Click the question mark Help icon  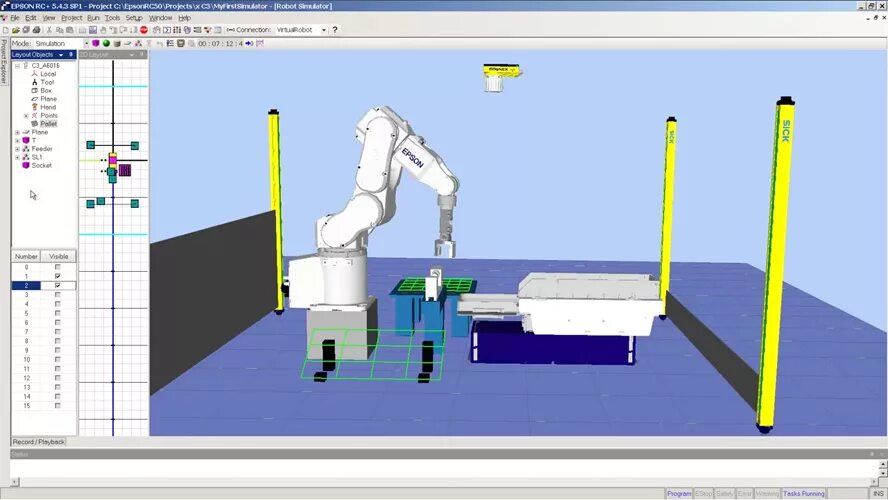[x=335, y=30]
